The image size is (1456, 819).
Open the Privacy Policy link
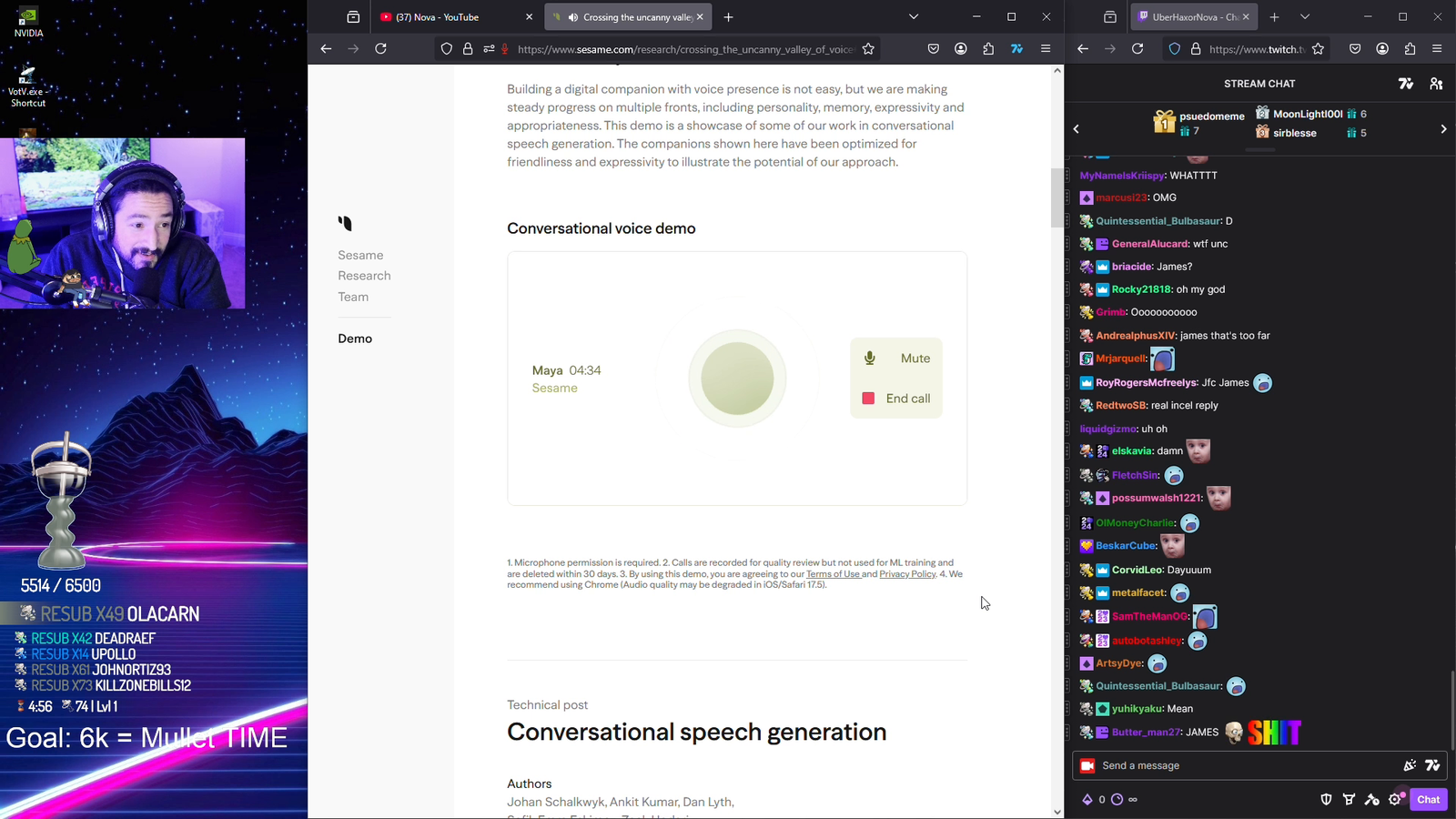[x=907, y=574]
